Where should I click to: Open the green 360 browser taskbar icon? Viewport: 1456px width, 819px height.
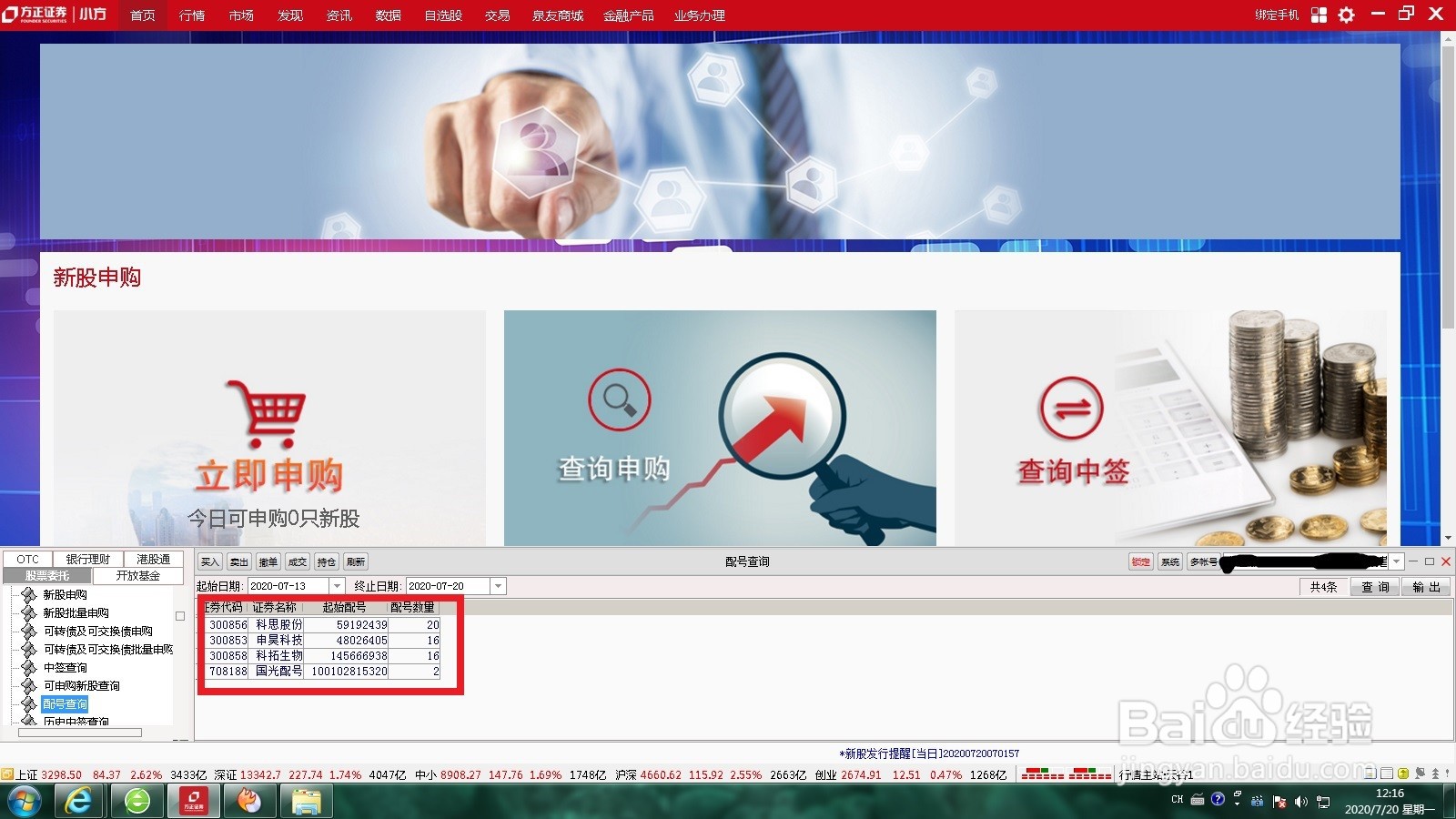click(x=137, y=801)
